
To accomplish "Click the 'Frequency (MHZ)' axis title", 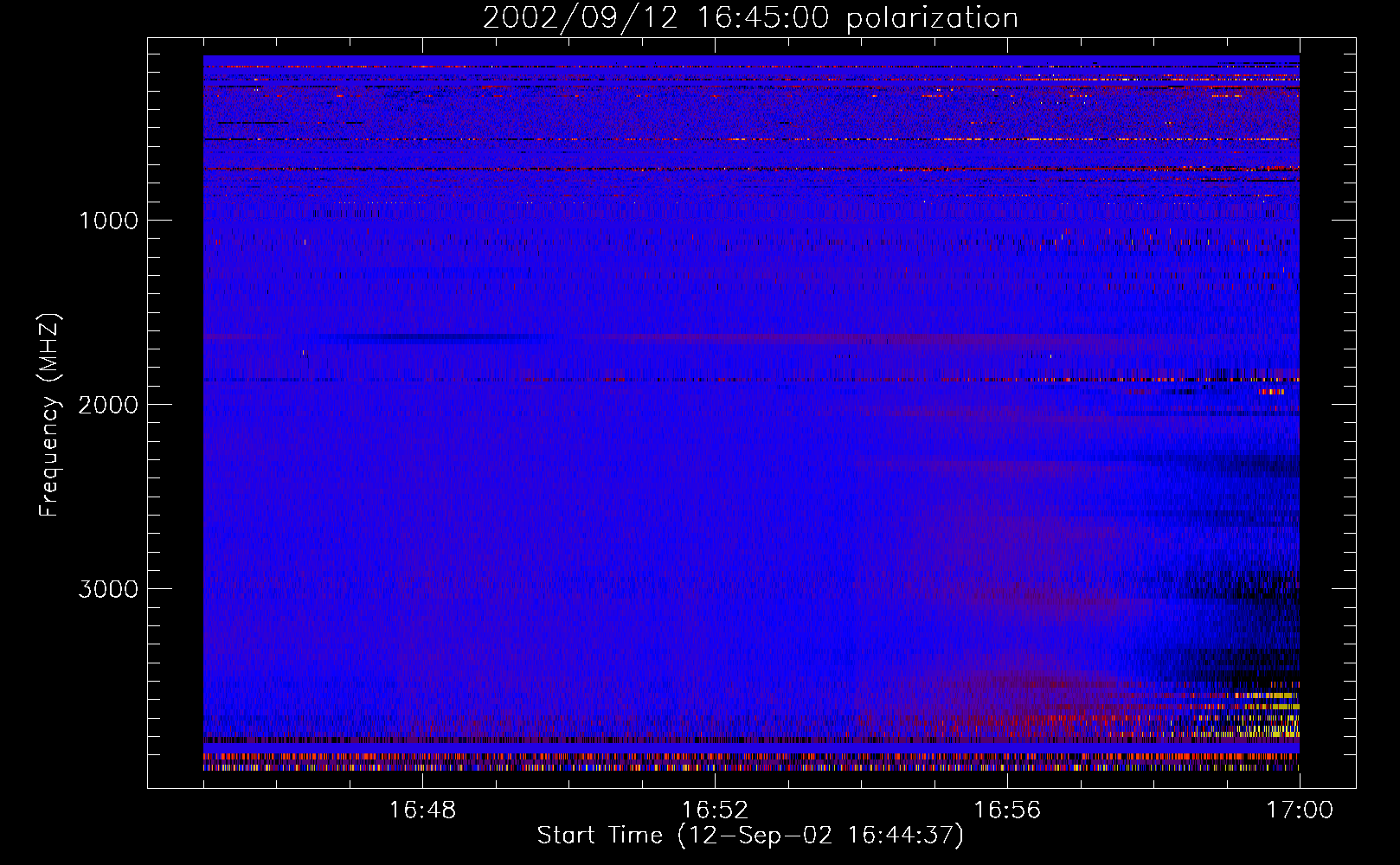I will [50, 415].
